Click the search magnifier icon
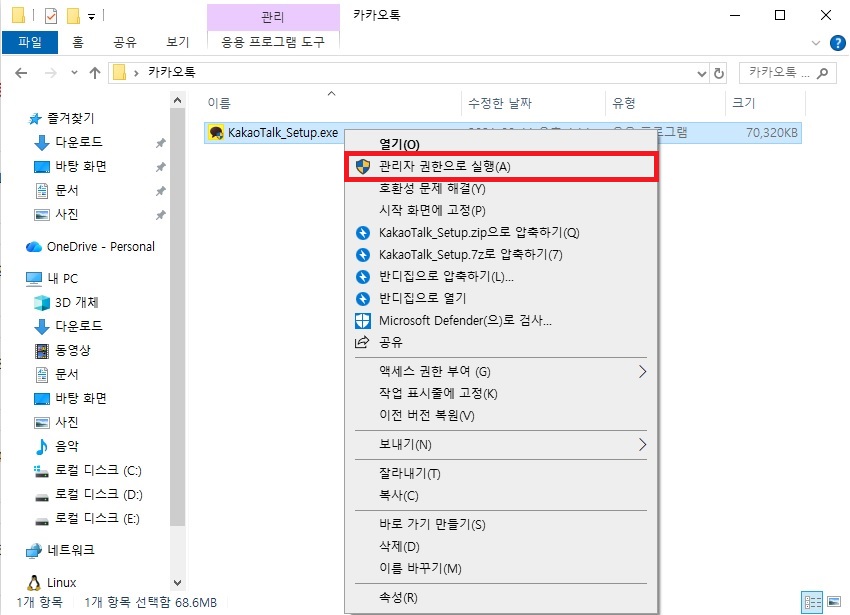This screenshot has width=850, height=615. [x=822, y=73]
